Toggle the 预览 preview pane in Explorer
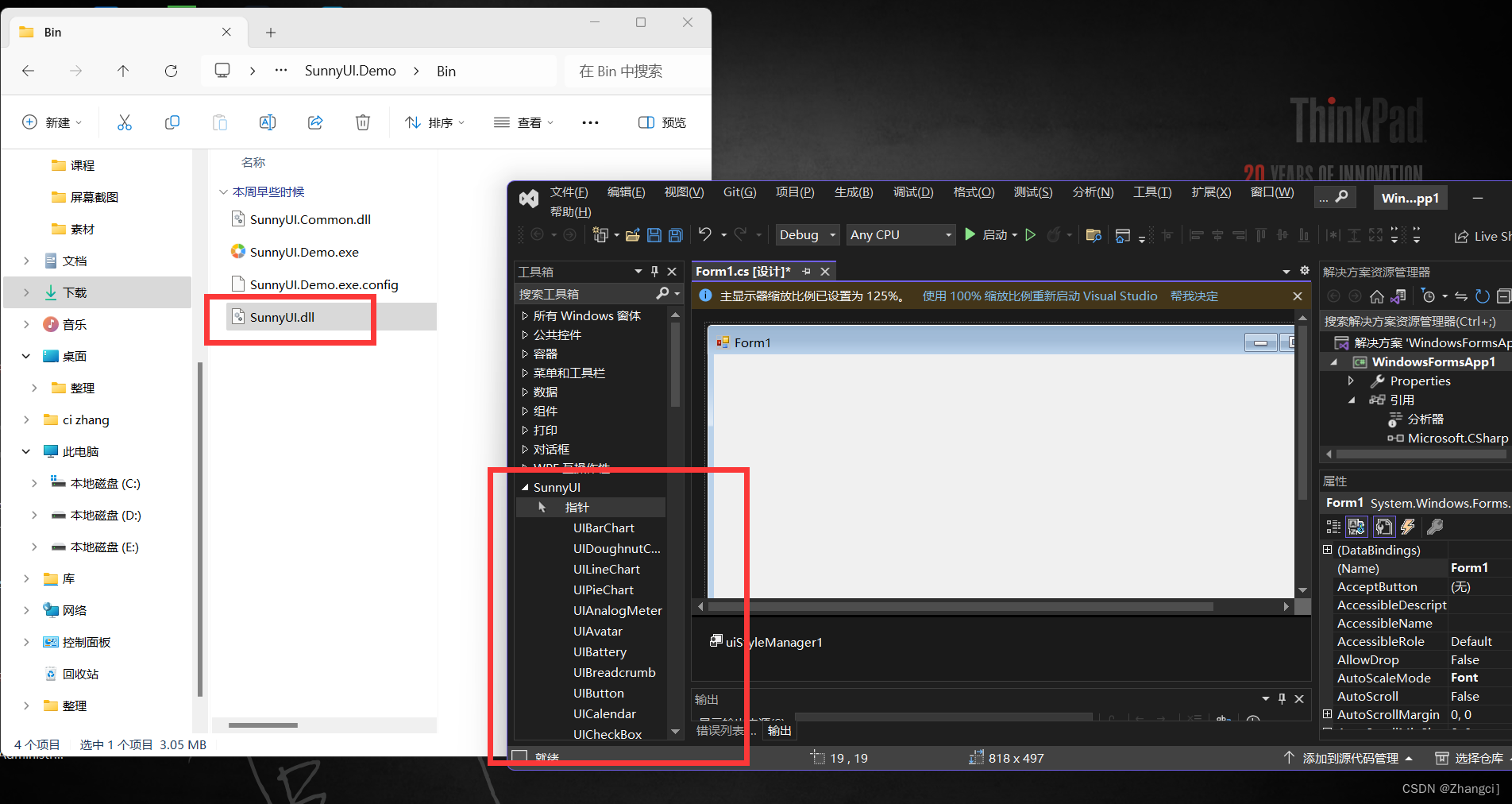Screen dimensions: 1512x804 662,122
